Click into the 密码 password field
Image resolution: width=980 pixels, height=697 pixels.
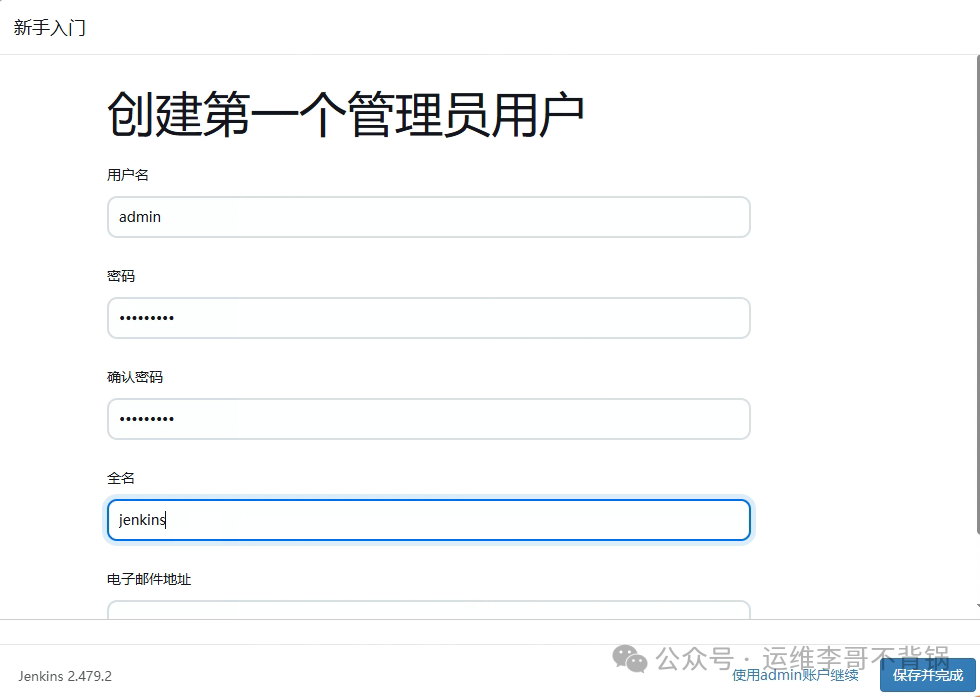pyautogui.click(x=429, y=318)
